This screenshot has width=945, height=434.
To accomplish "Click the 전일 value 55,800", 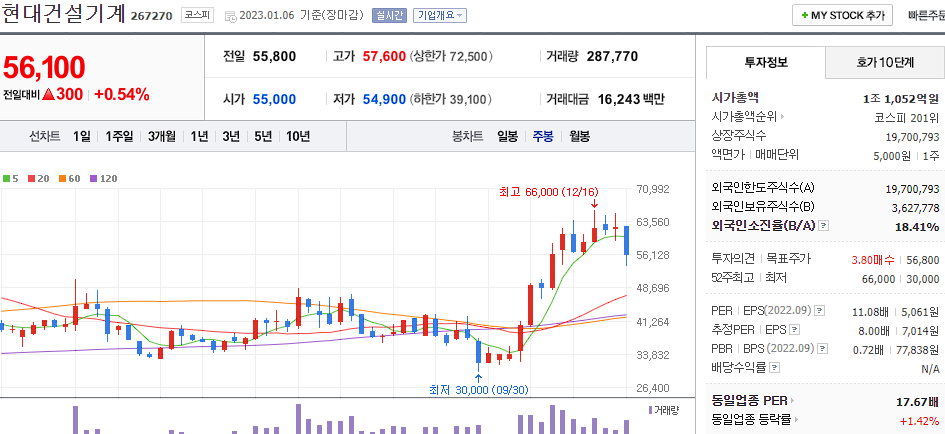I will point(274,57).
